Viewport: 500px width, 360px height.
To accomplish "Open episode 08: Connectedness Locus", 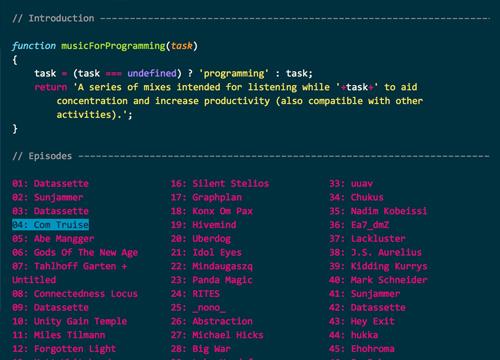I will (75, 294).
